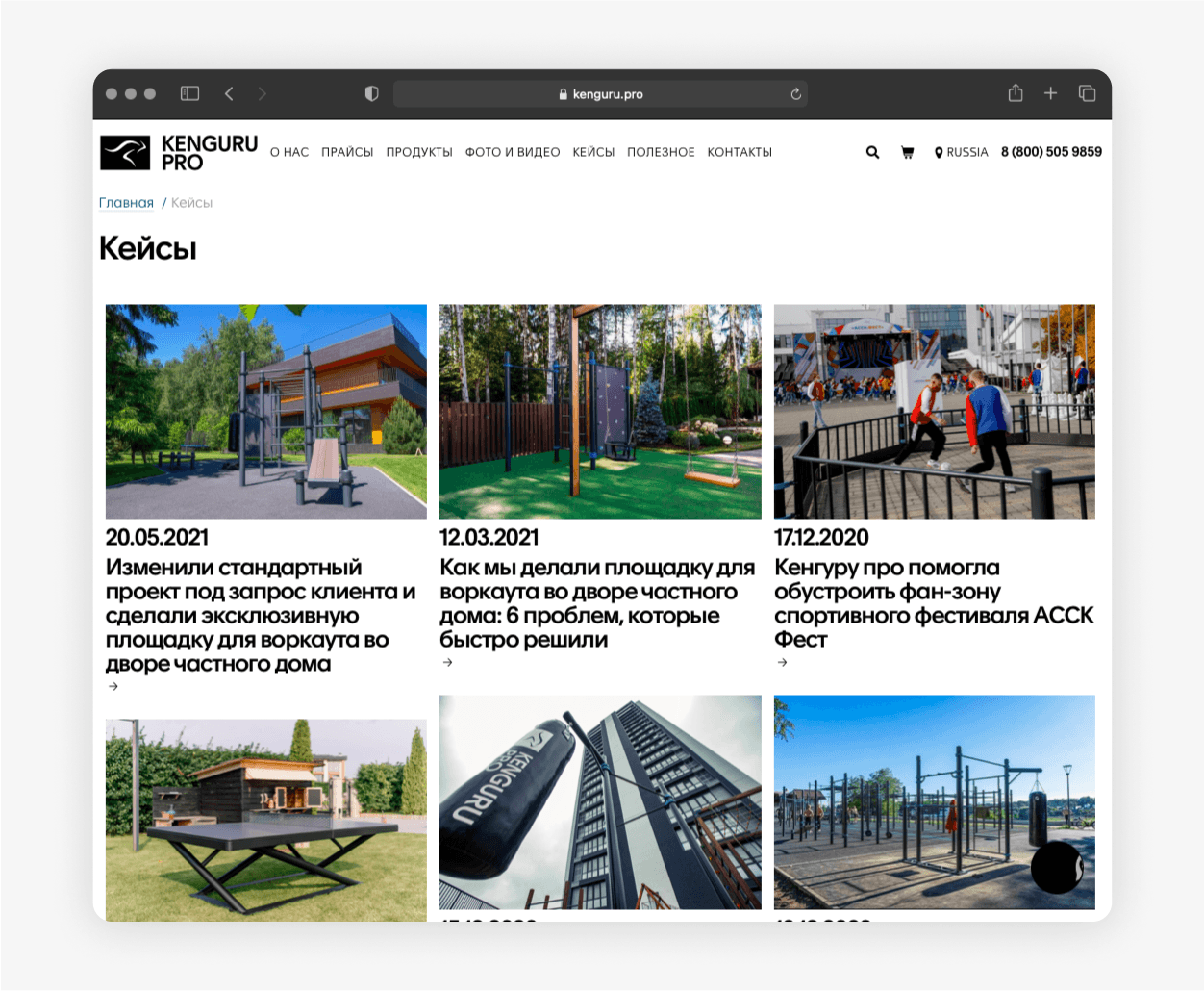This screenshot has height=991, width=1204.
Task: Click the Кейсы page heading
Action: [x=148, y=248]
